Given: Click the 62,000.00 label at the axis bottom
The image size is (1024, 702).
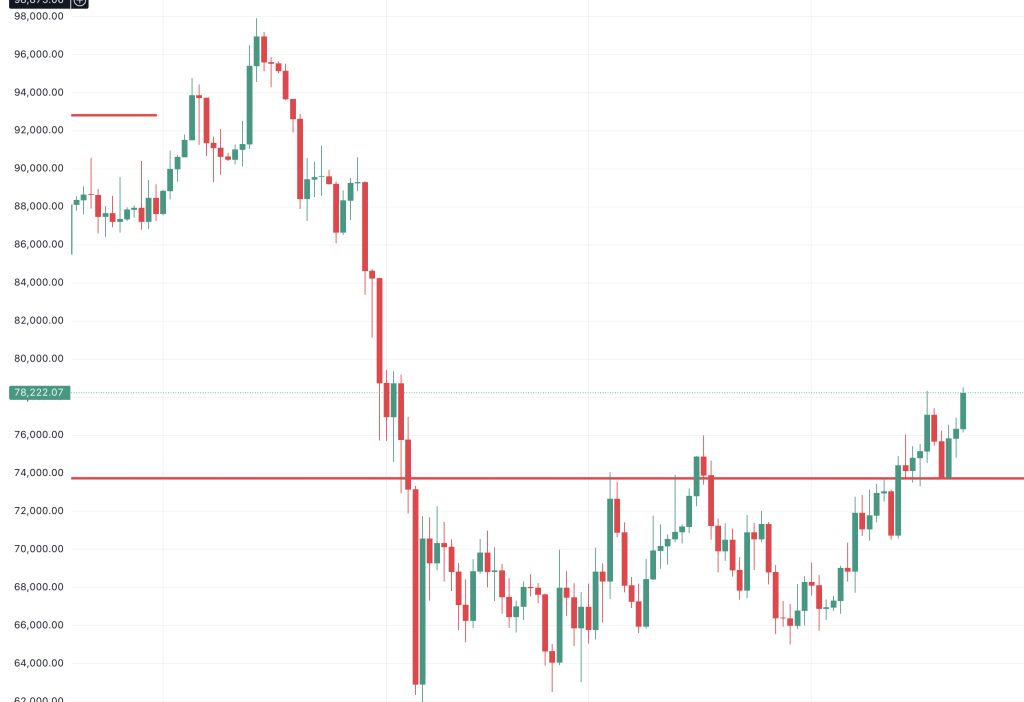Looking at the screenshot, I should 39,698.
